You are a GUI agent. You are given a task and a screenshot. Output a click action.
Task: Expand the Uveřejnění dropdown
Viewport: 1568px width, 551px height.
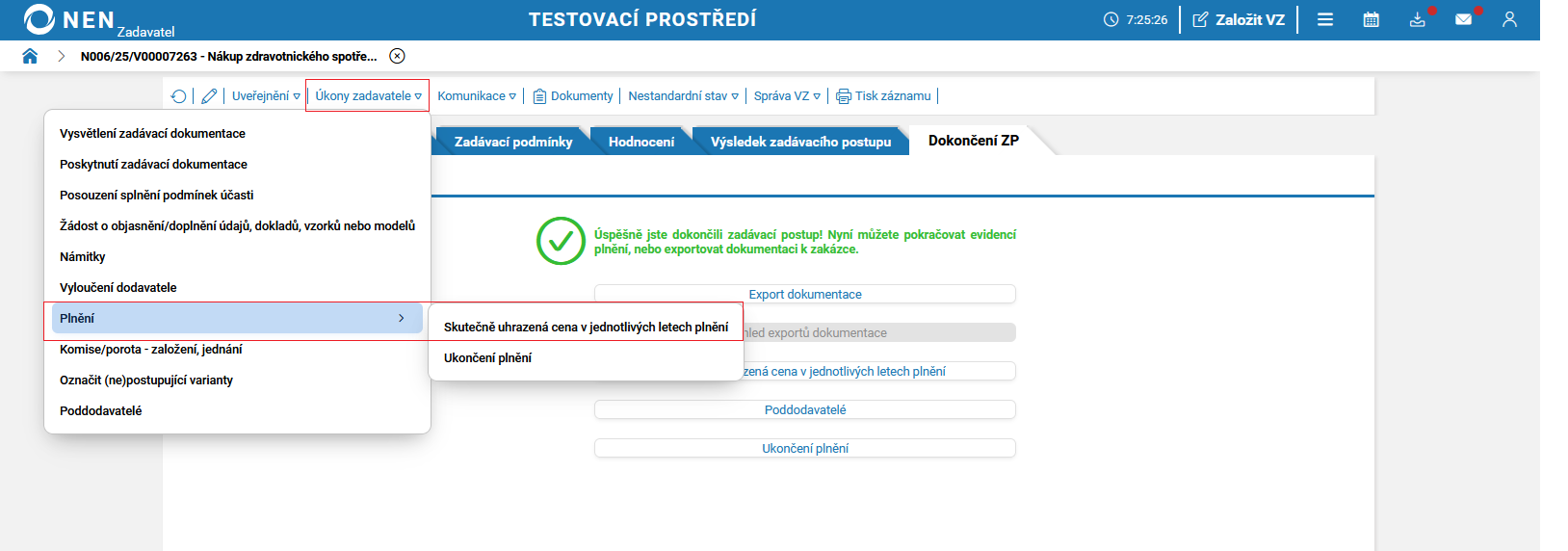(x=266, y=96)
